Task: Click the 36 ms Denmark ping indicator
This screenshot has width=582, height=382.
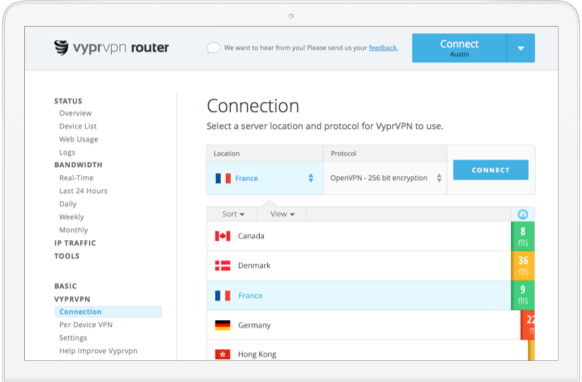Action: coord(523,265)
